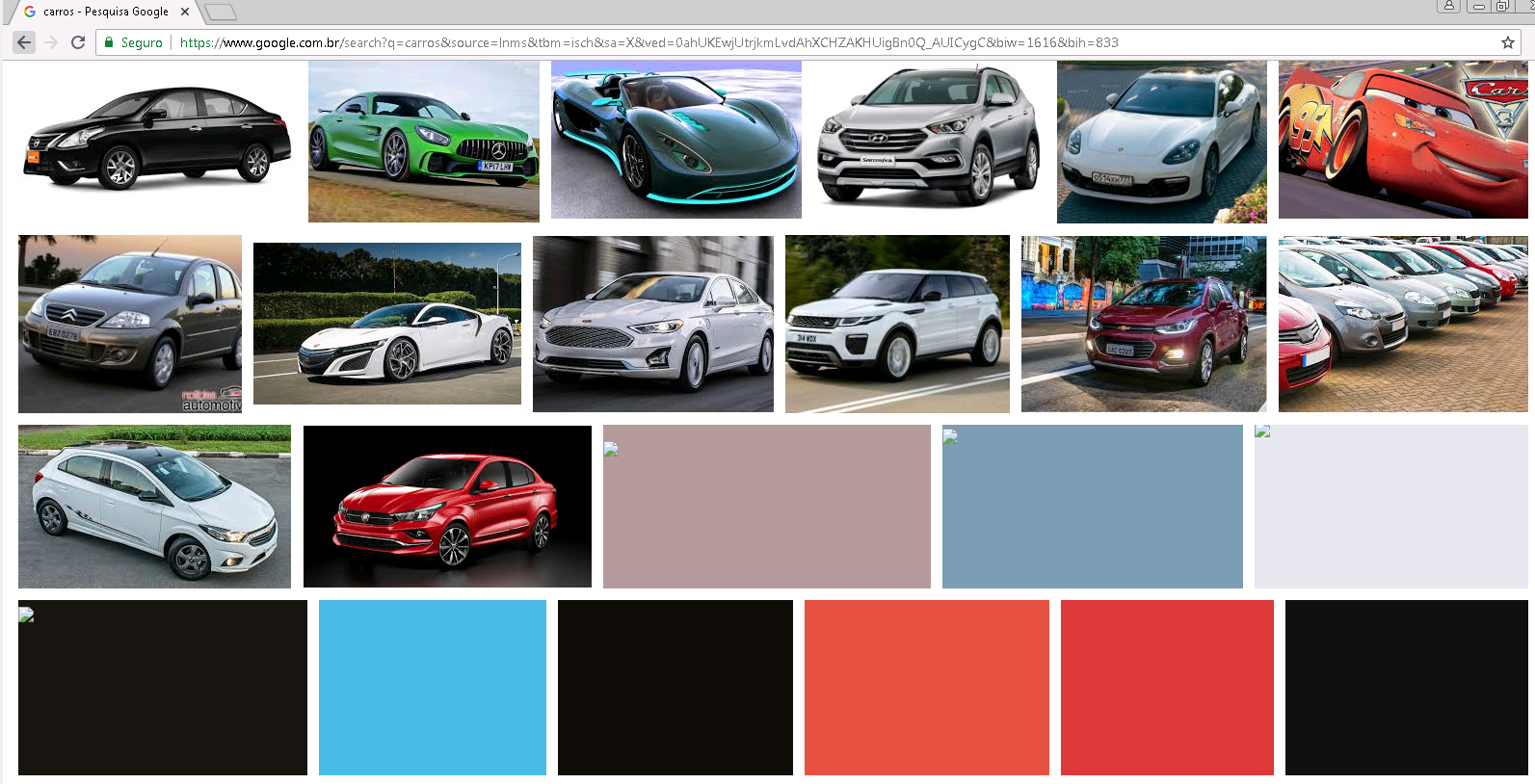This screenshot has width=1535, height=784.
Task: Select the Lightning McQueen Cars image
Action: coord(1402,140)
